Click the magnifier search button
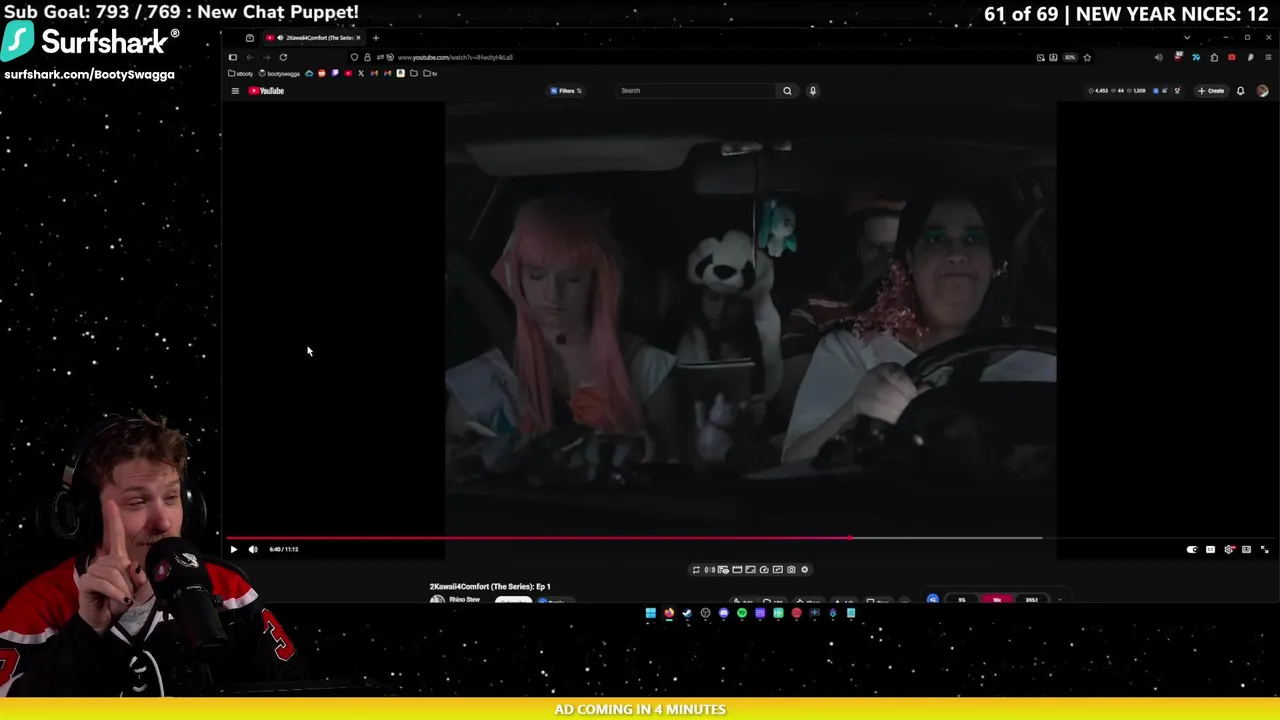The image size is (1280, 720). pos(787,91)
